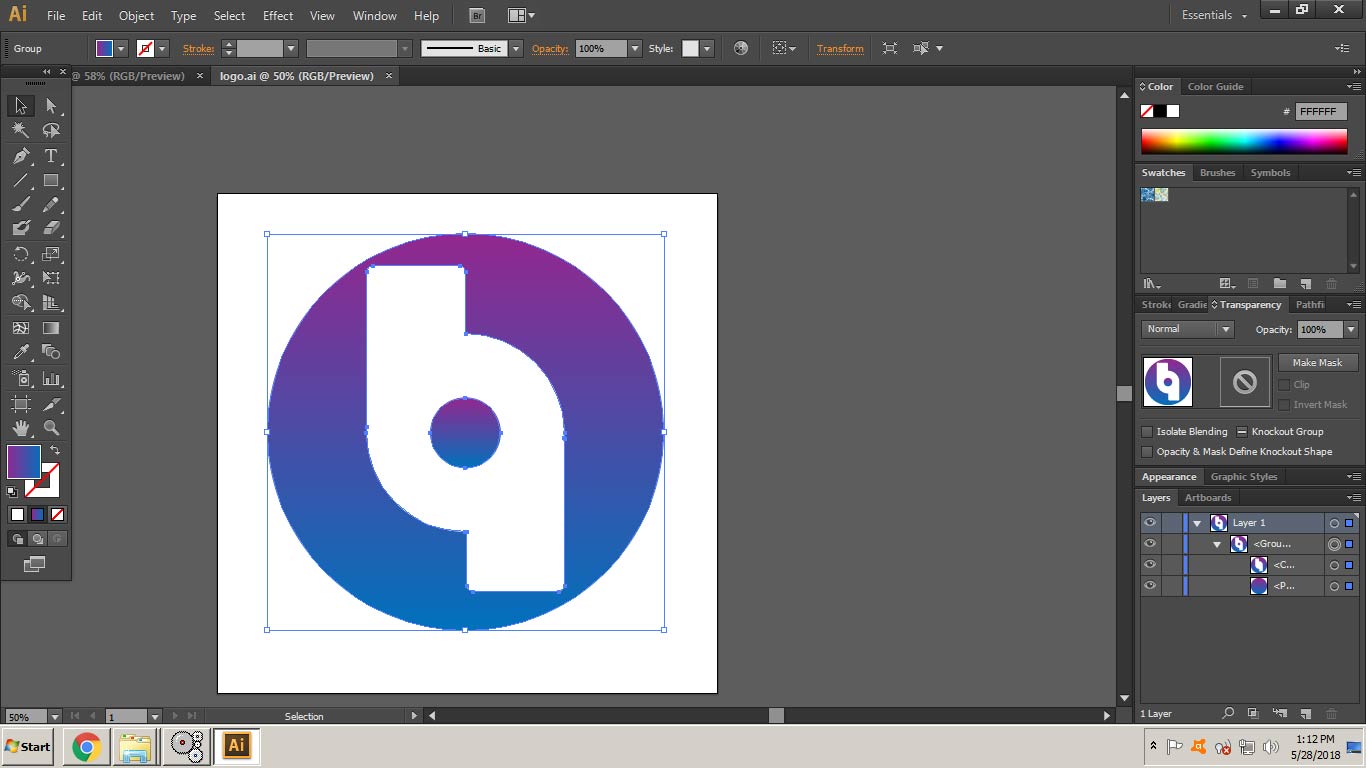Open the Effect menu
Viewport: 1366px width, 768px height.
point(278,15)
